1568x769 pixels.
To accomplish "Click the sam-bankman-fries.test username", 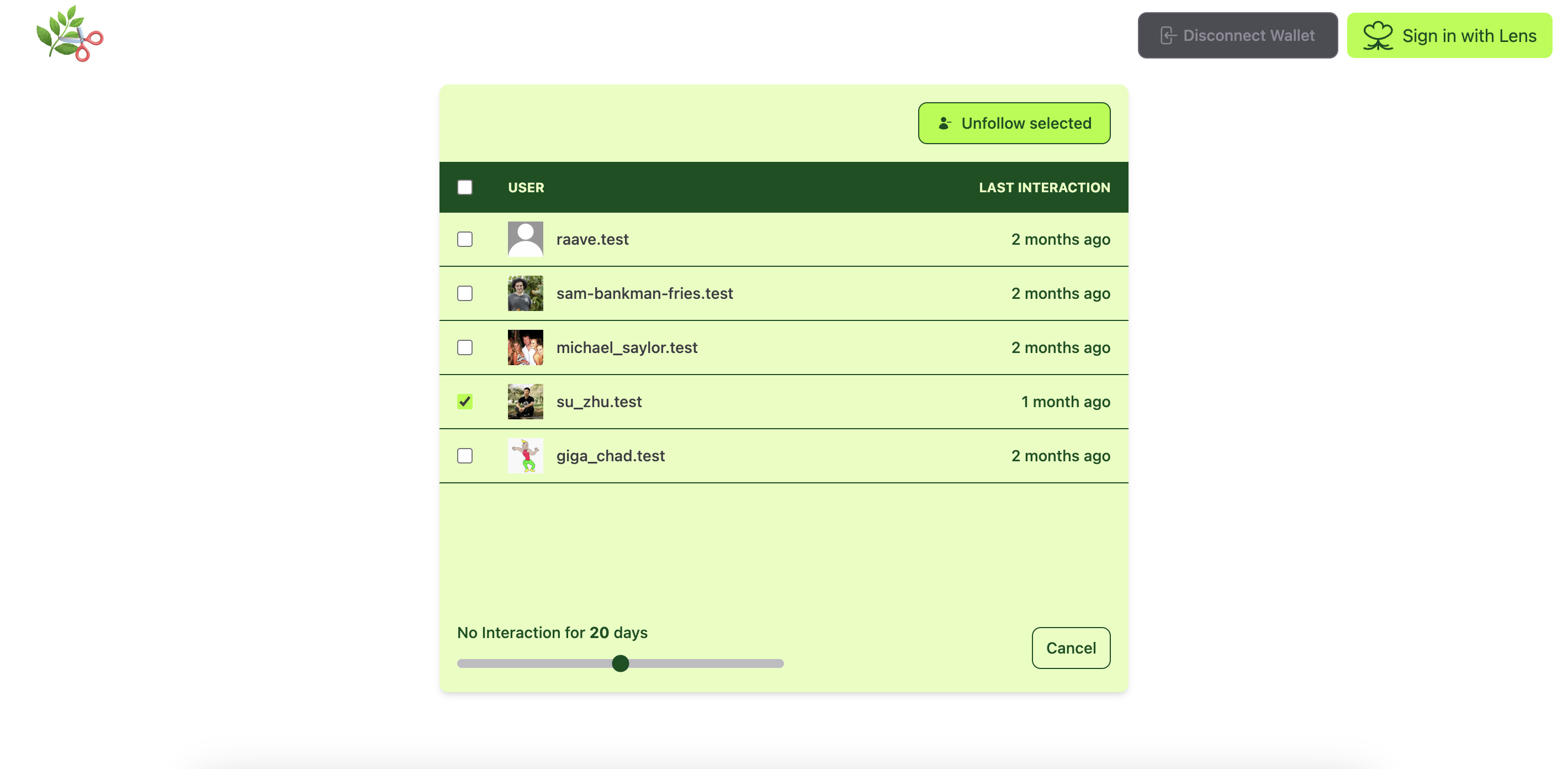I will 645,293.
